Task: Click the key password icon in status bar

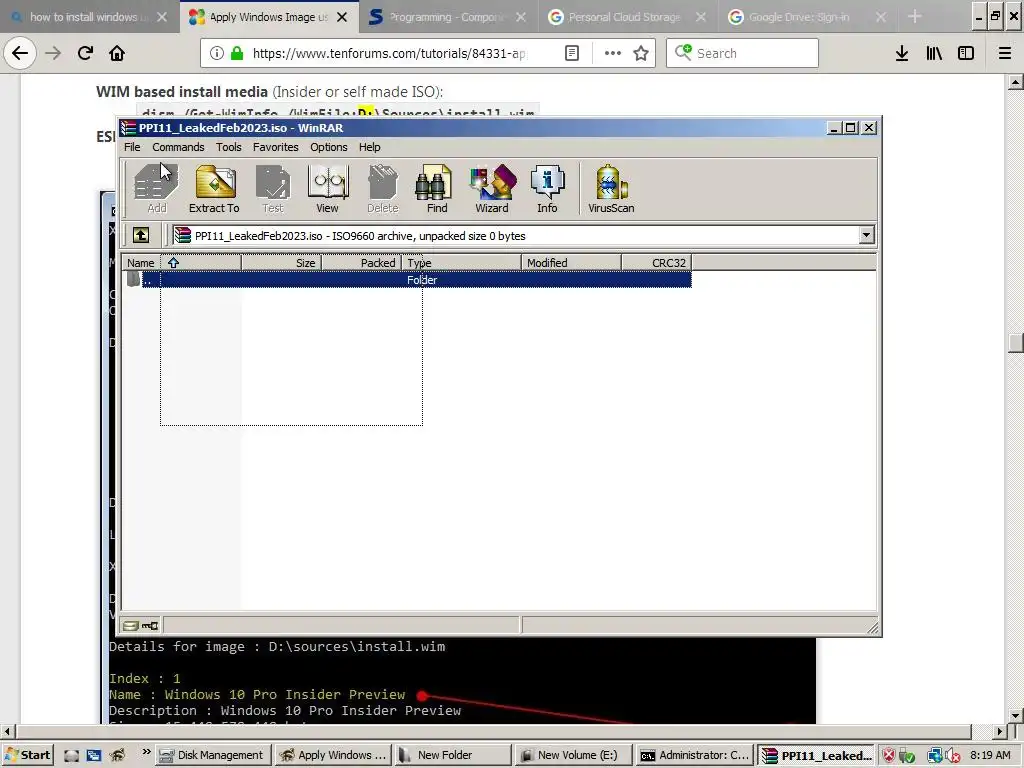Action: pos(150,626)
